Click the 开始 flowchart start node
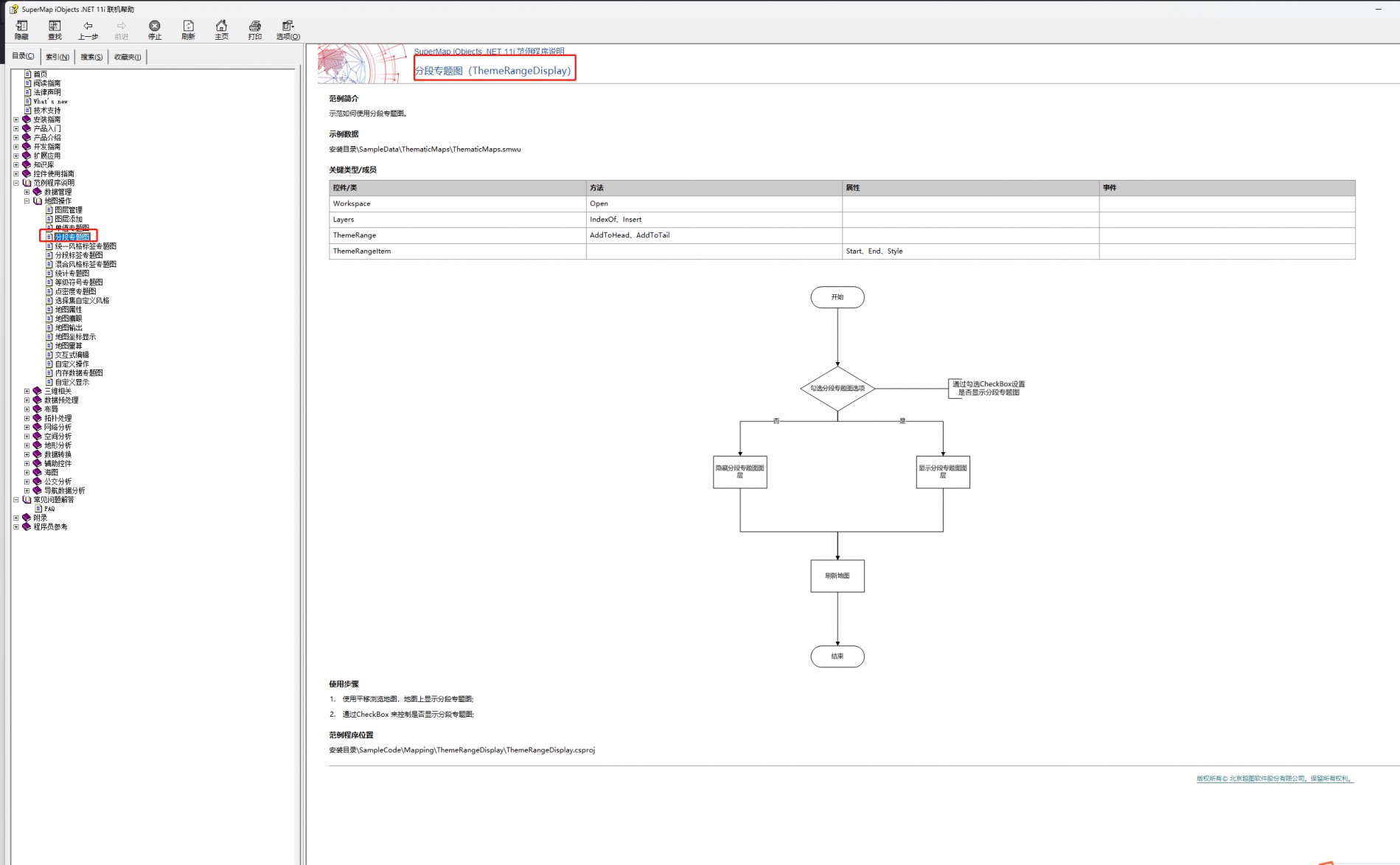 point(837,297)
